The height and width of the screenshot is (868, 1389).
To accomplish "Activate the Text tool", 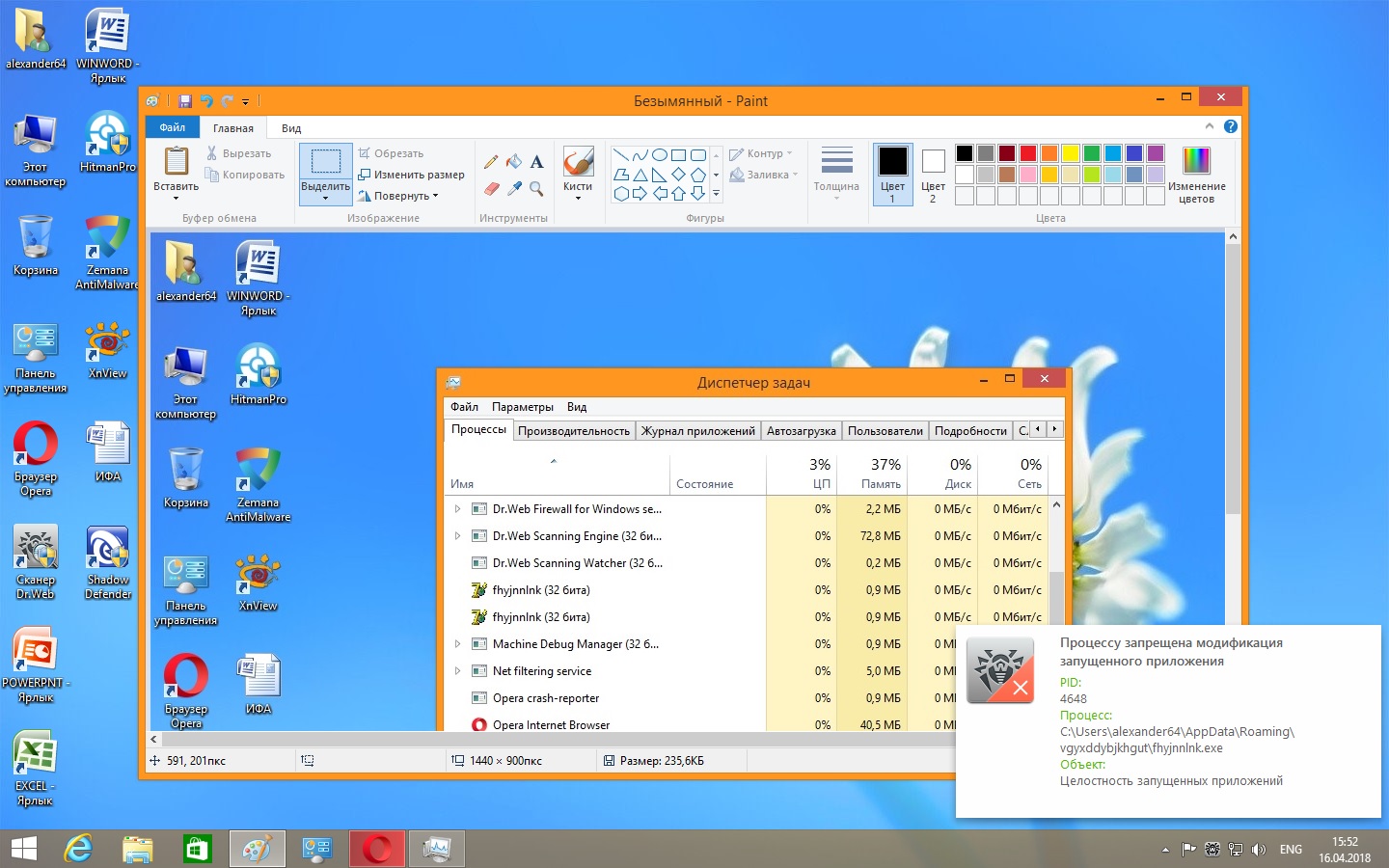I will [x=537, y=162].
